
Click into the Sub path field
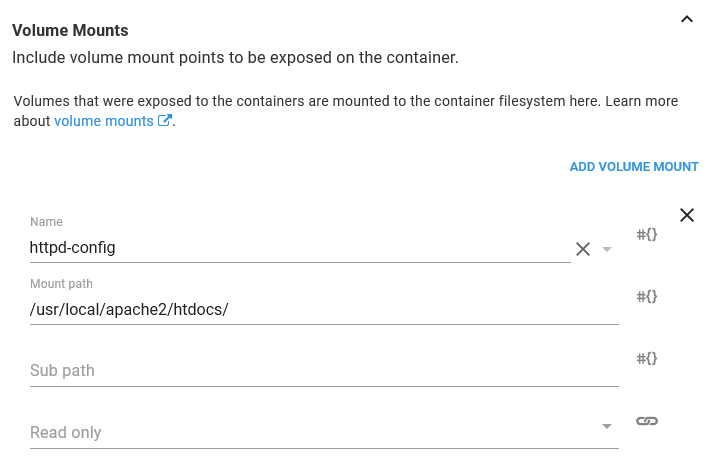[324, 371]
